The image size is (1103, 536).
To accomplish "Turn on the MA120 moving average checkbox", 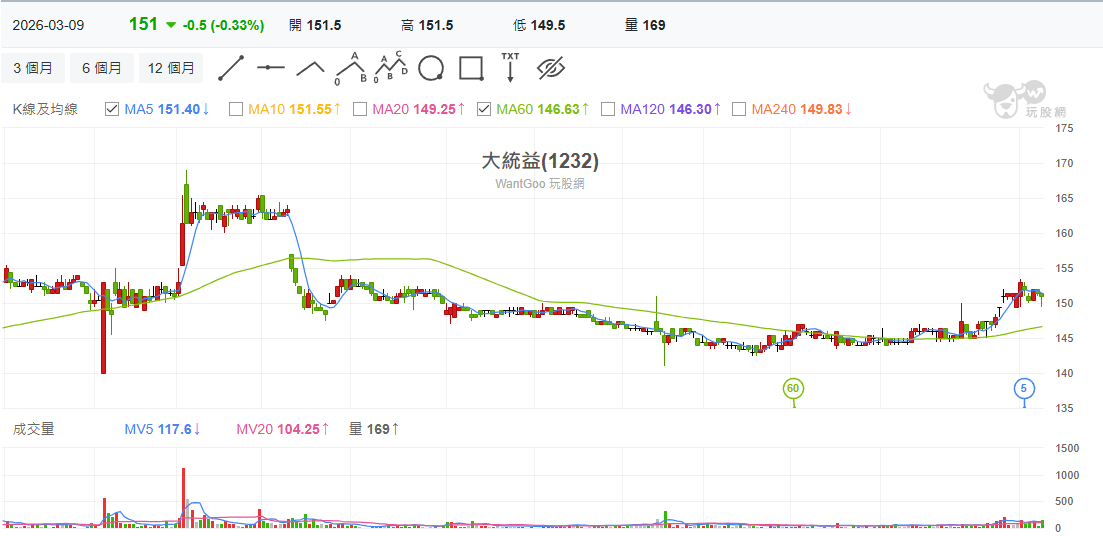I will tap(608, 109).
